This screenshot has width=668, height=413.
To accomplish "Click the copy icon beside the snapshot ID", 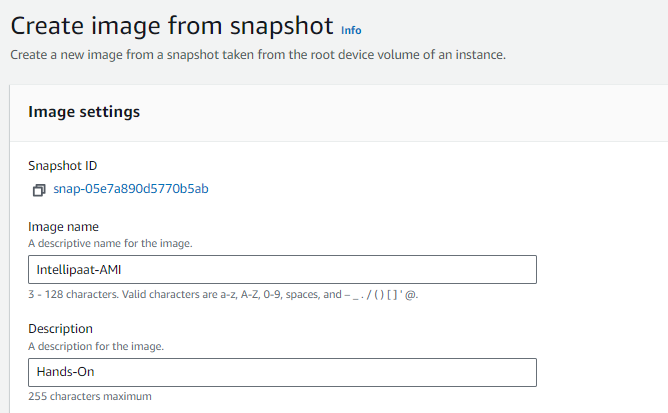I will (39, 190).
